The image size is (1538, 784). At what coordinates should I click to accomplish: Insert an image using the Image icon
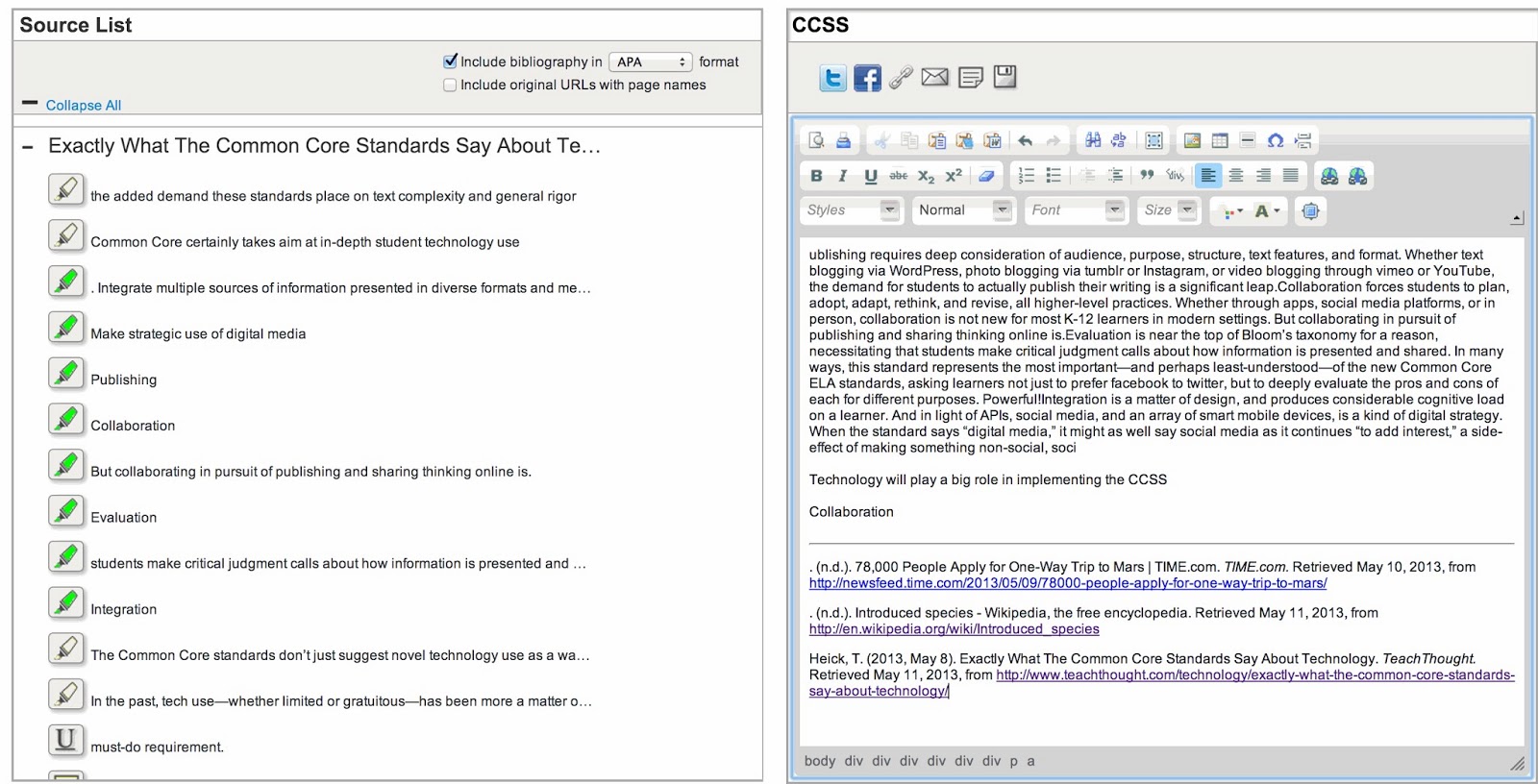click(1192, 141)
